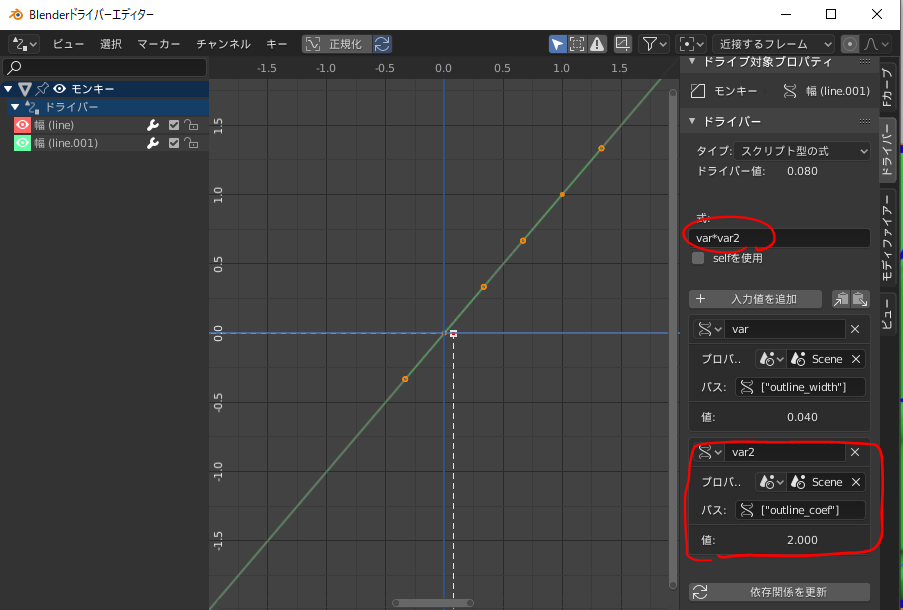The height and width of the screenshot is (610, 903).
Task: Toggle auto normalization refresh icon
Action: (x=382, y=44)
